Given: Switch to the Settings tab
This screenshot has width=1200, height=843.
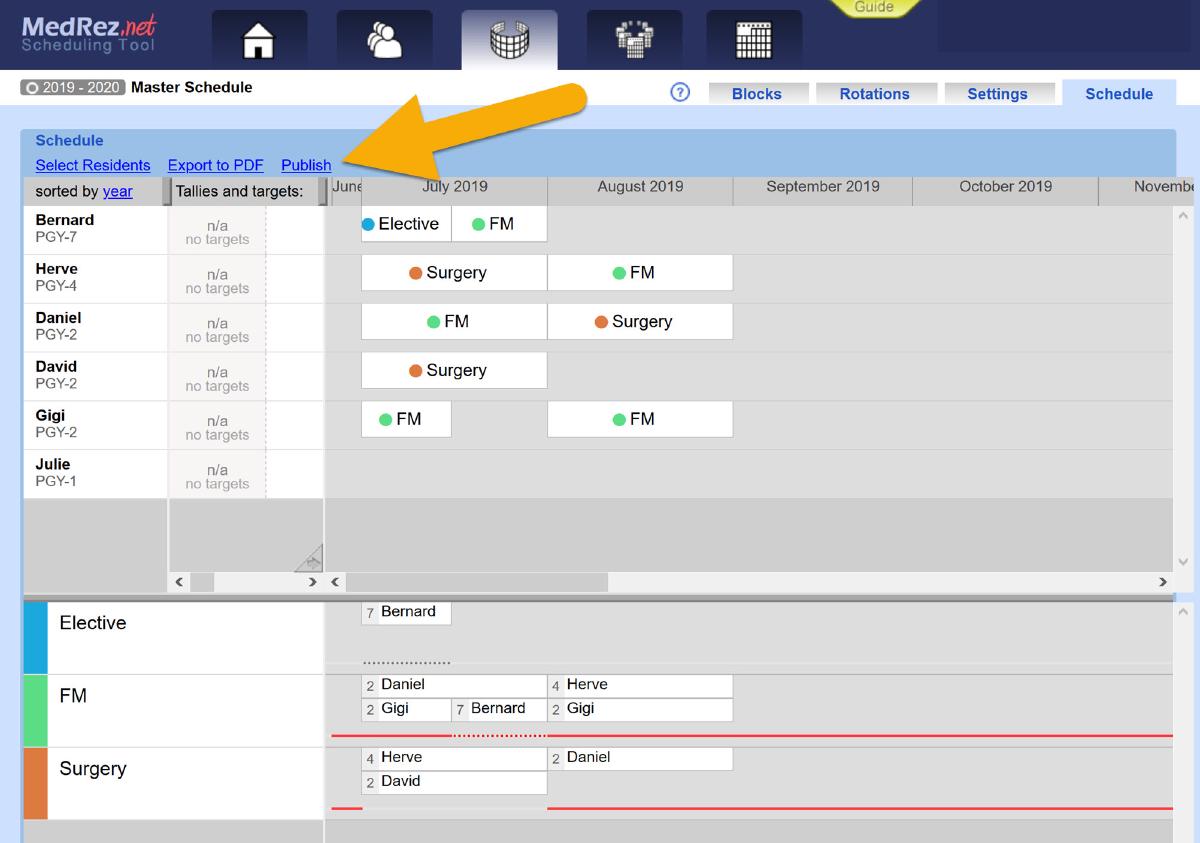Looking at the screenshot, I should pyautogui.click(x=999, y=93).
